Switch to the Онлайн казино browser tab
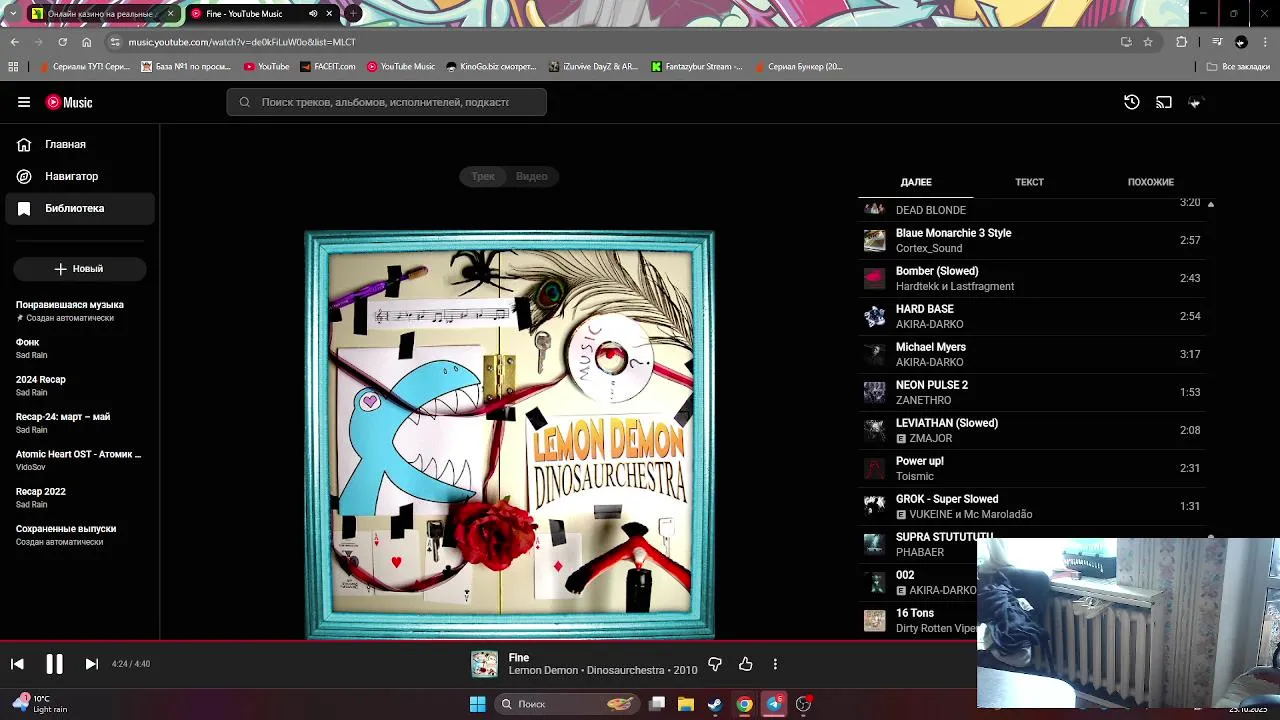This screenshot has width=1280, height=720. [100, 14]
